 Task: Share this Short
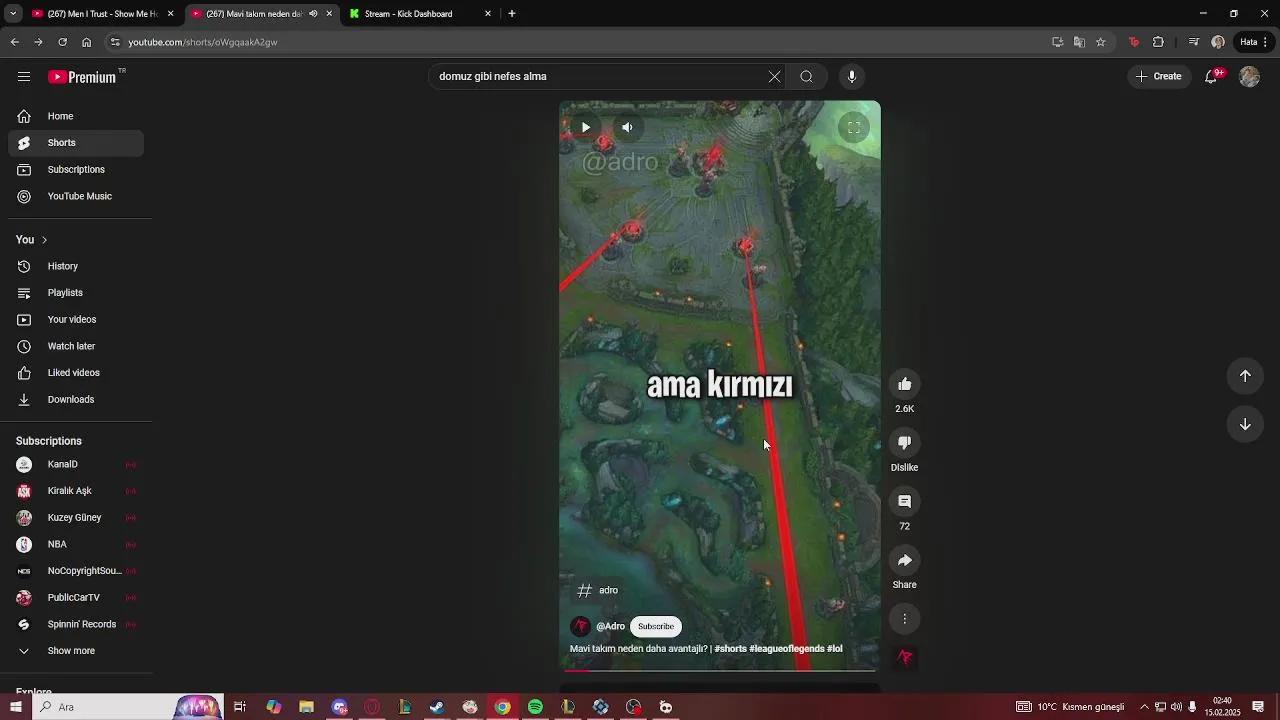(x=905, y=560)
